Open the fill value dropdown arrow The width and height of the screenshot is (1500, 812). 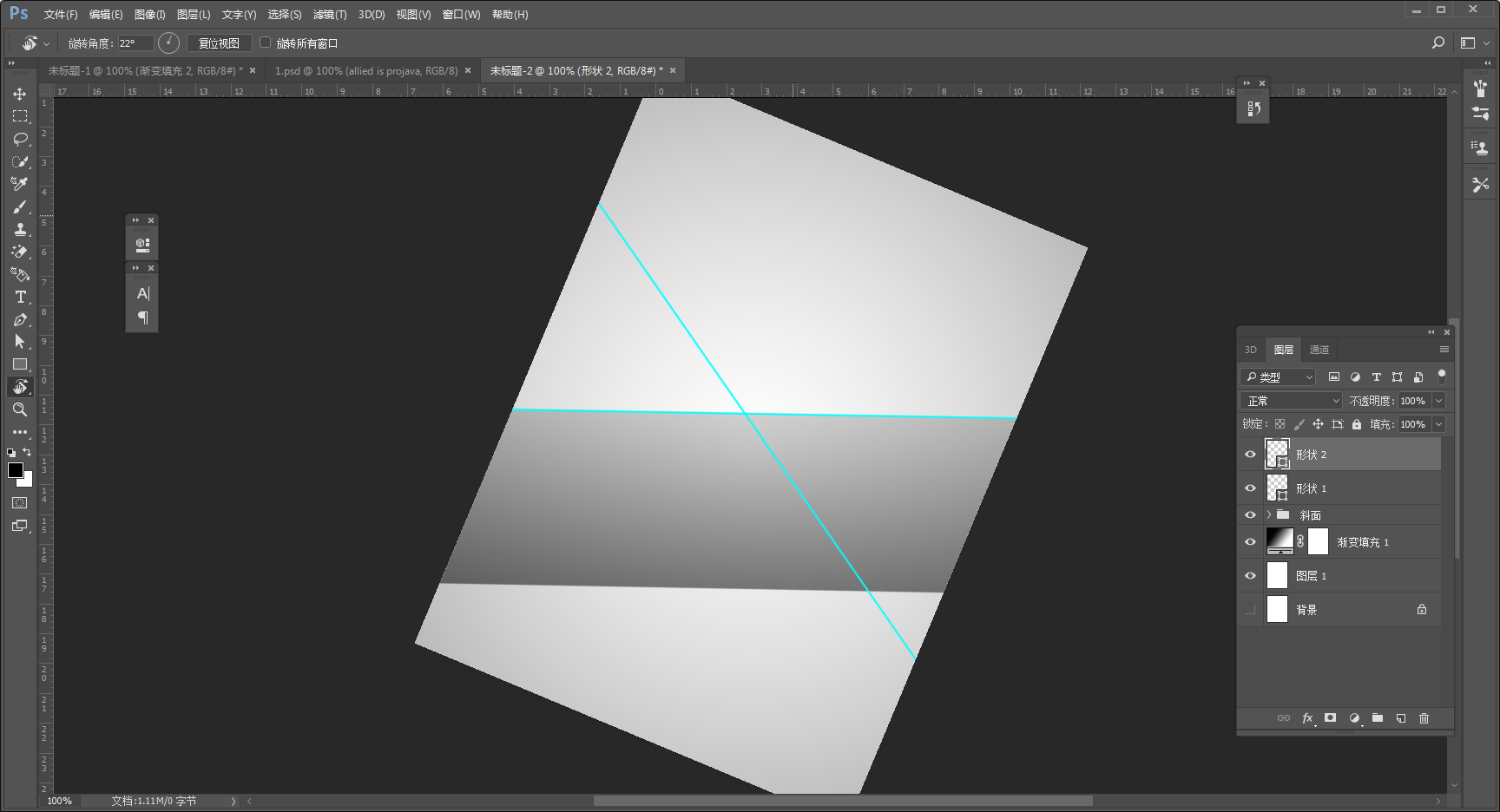[1439, 424]
